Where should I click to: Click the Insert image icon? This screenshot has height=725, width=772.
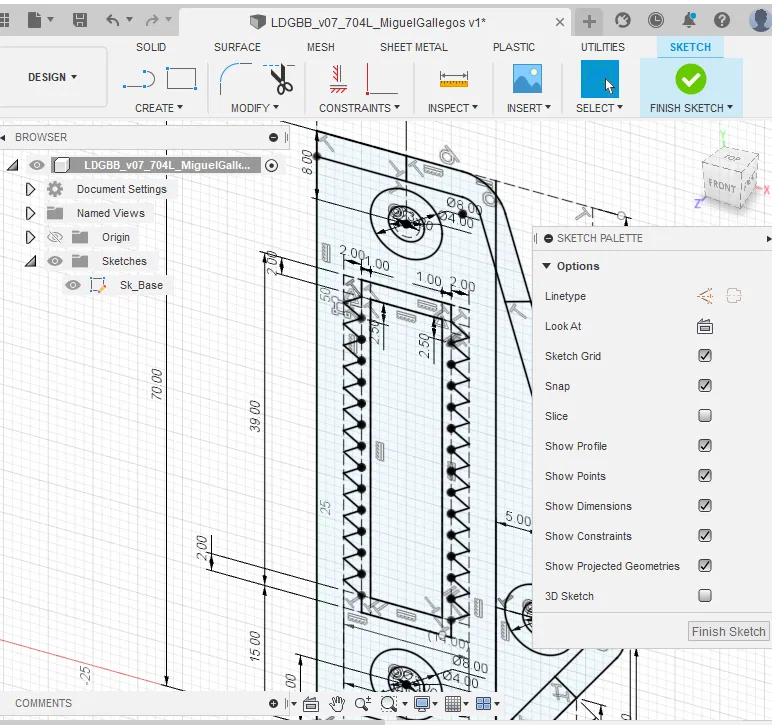tap(527, 78)
